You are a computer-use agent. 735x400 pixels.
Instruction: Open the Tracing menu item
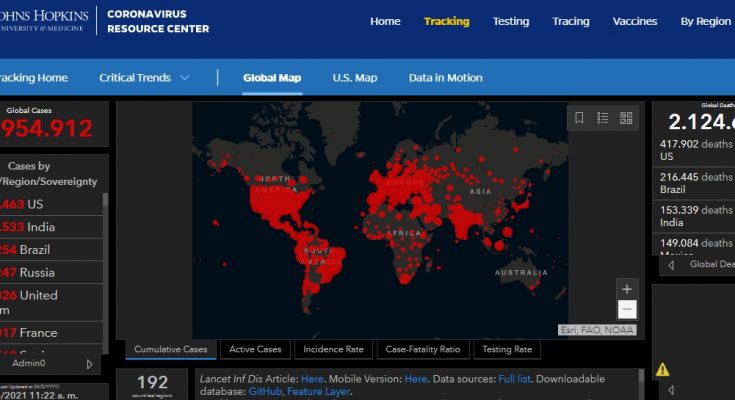tap(571, 22)
